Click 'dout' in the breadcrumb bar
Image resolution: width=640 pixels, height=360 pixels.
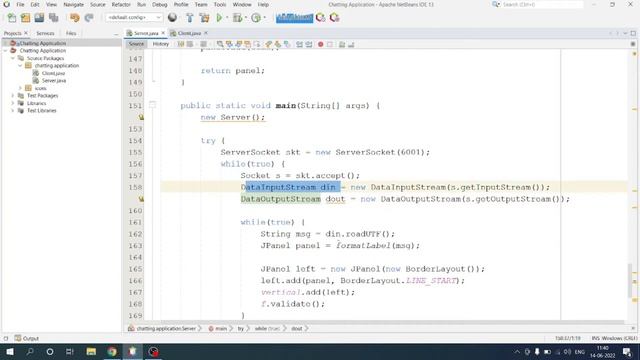click(x=297, y=329)
